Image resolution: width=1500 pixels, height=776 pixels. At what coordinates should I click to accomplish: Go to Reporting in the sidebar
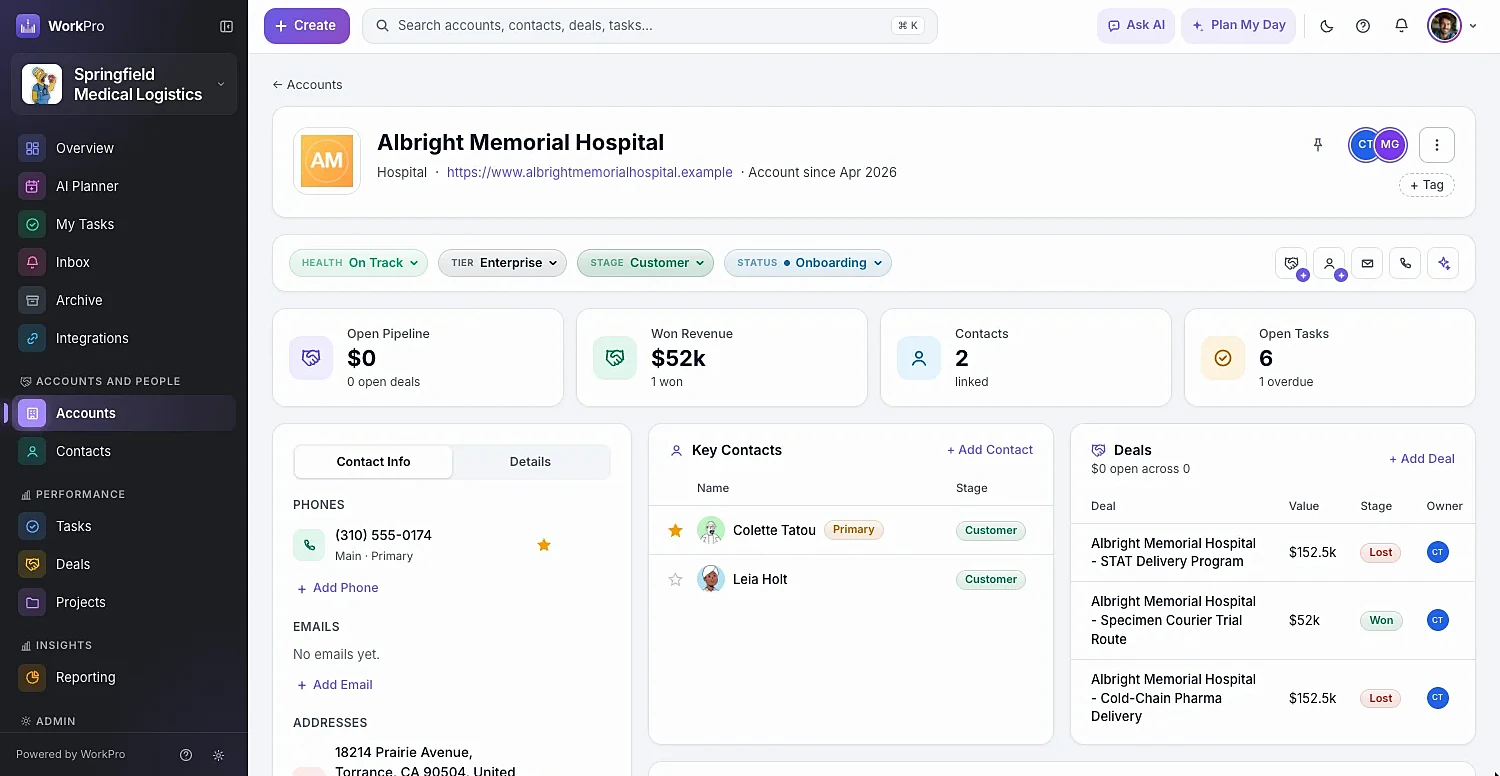(x=124, y=677)
